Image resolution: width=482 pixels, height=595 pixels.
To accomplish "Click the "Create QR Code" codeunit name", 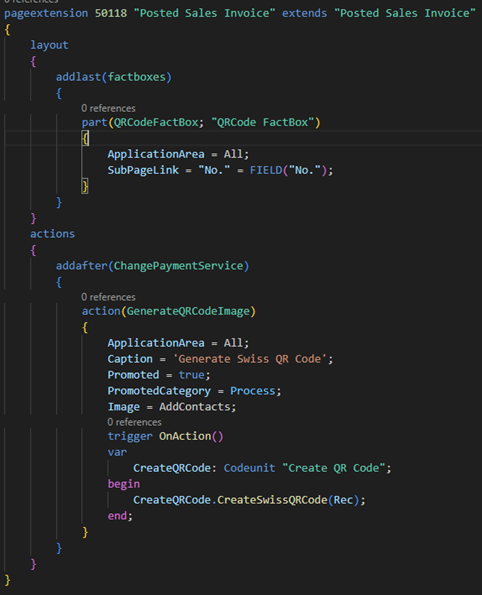I will [x=334, y=468].
